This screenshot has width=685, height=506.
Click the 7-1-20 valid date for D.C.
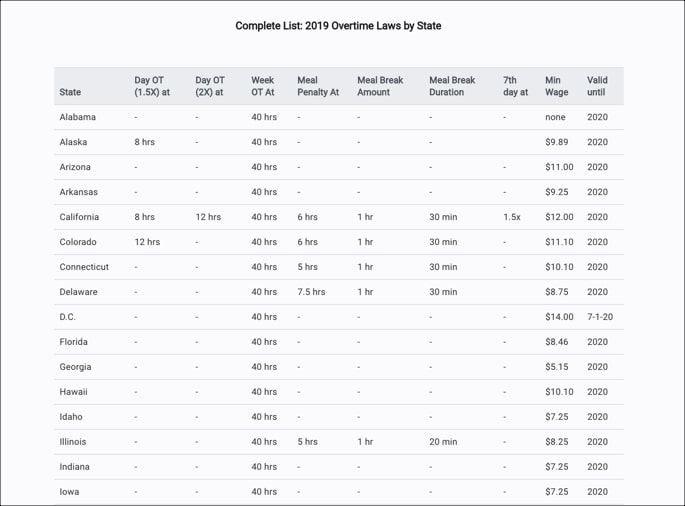[600, 317]
